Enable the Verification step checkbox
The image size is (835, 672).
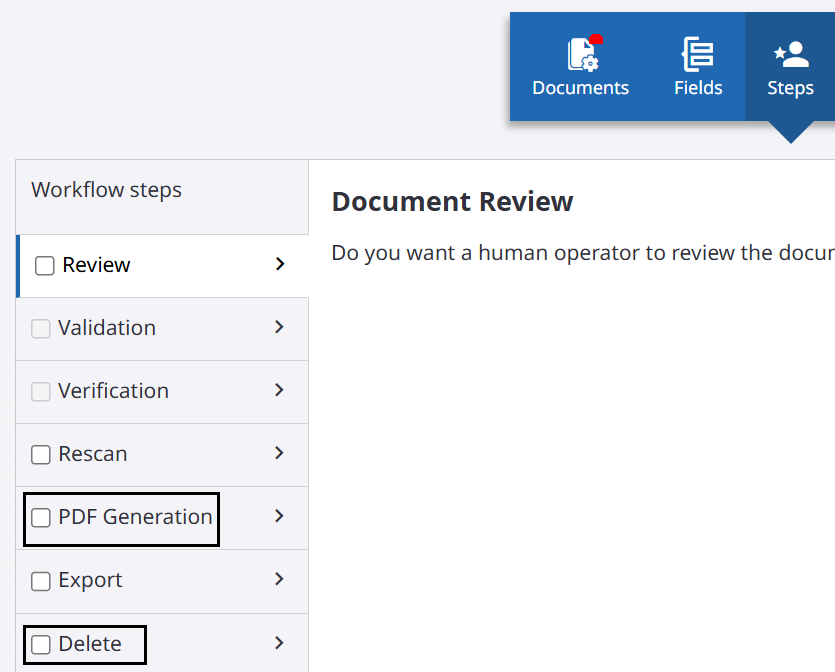40,391
